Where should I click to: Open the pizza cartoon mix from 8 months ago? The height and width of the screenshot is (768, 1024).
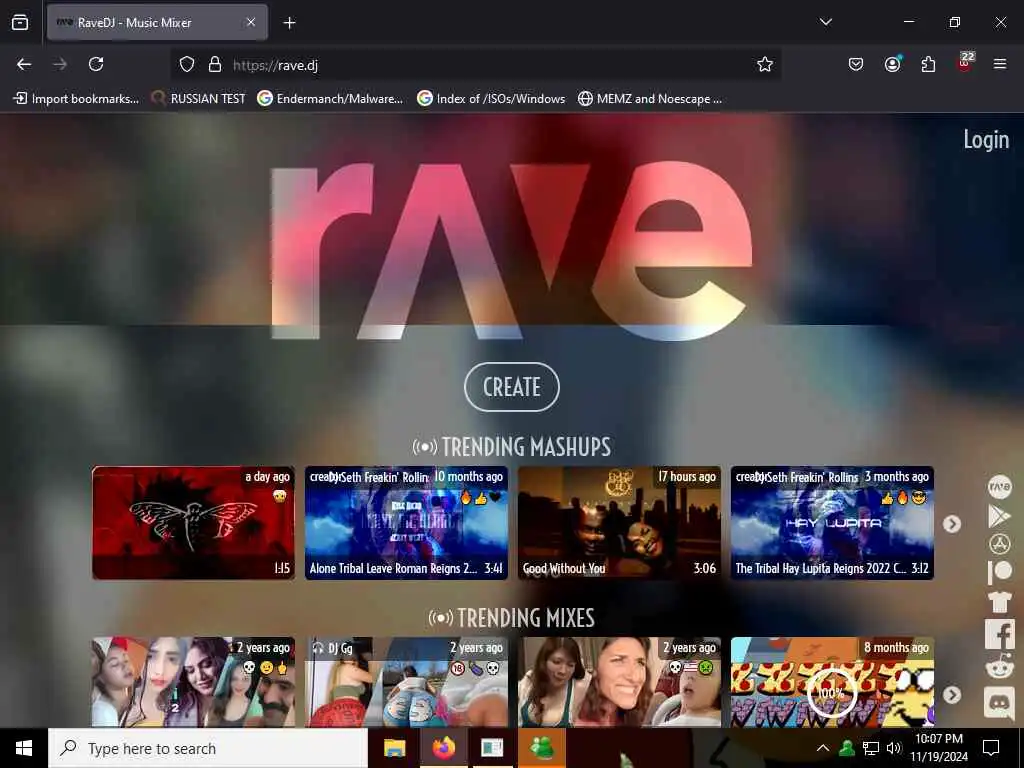832,682
